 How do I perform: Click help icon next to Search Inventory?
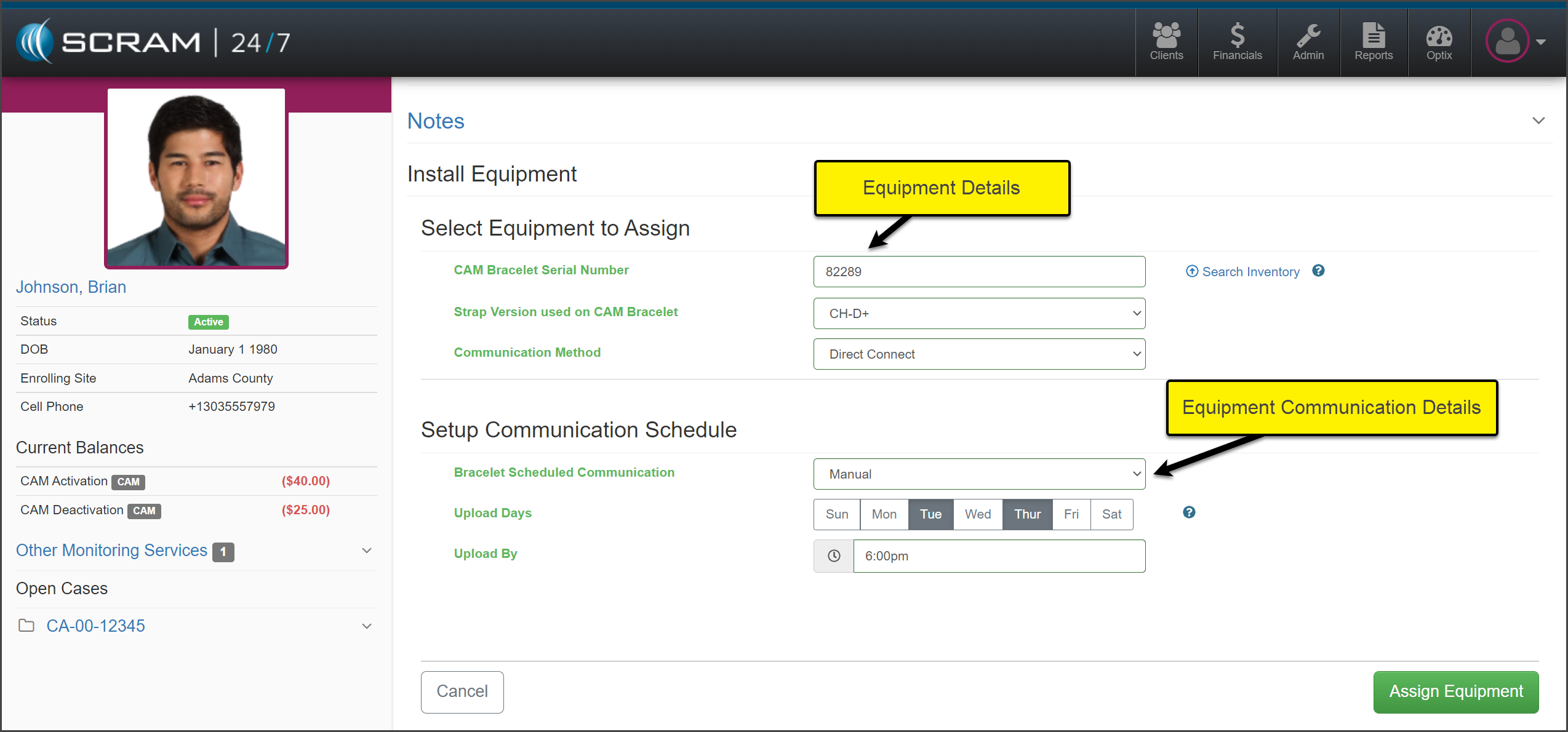(x=1318, y=271)
